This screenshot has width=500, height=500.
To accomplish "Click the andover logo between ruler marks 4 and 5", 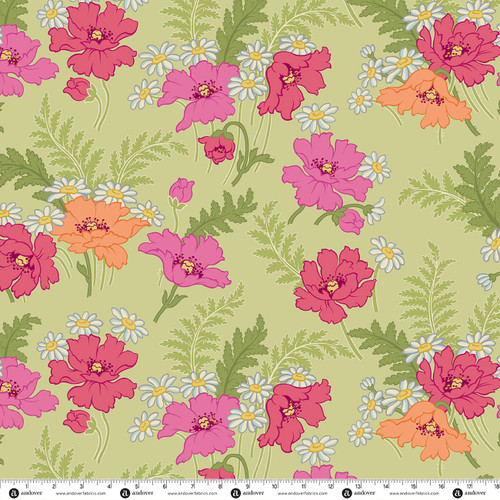I will (x=136, y=493).
